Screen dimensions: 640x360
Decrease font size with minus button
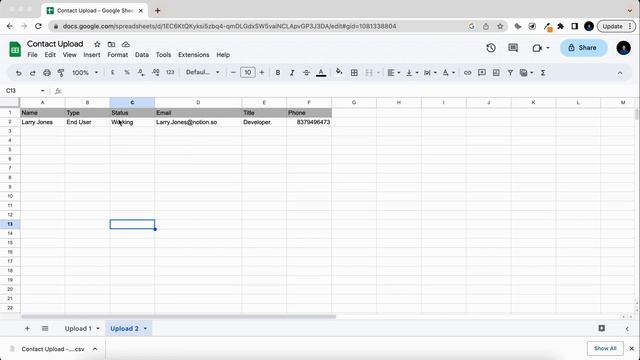click(233, 73)
